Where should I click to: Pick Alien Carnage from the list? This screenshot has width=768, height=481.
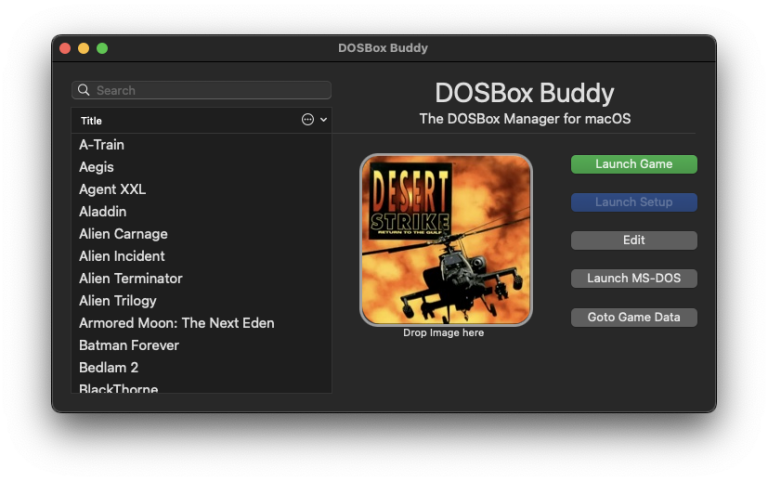202,234
